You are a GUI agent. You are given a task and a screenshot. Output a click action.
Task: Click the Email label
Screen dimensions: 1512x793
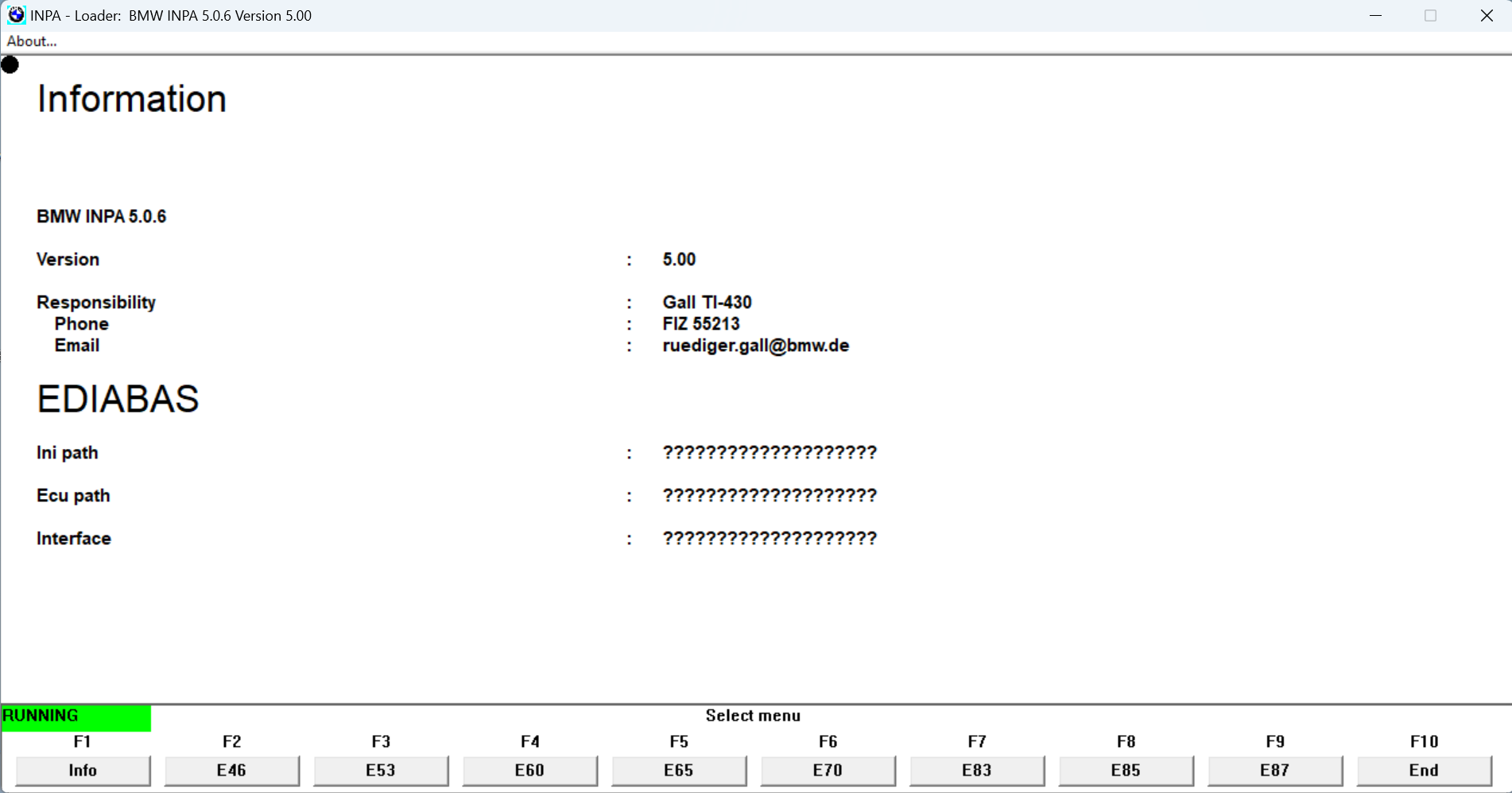[x=77, y=346]
